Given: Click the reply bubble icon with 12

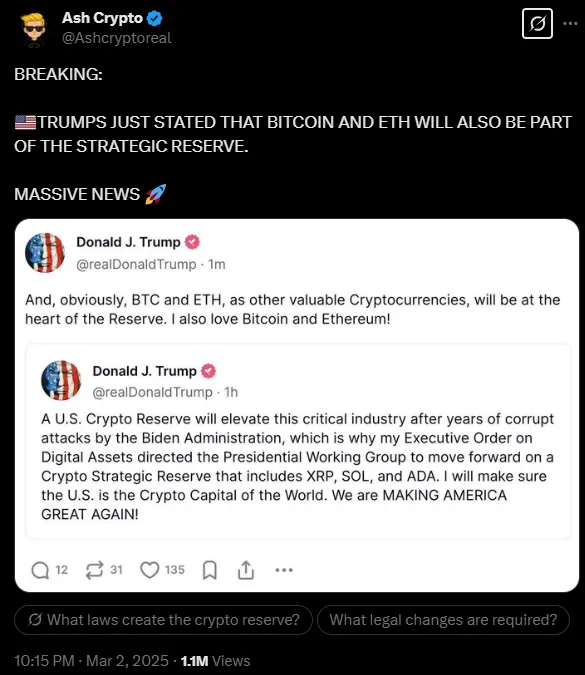Looking at the screenshot, I should [x=40, y=570].
